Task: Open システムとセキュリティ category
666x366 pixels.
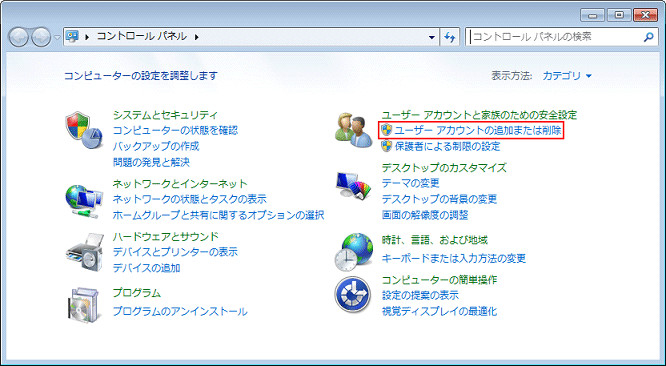Action: click(x=165, y=115)
